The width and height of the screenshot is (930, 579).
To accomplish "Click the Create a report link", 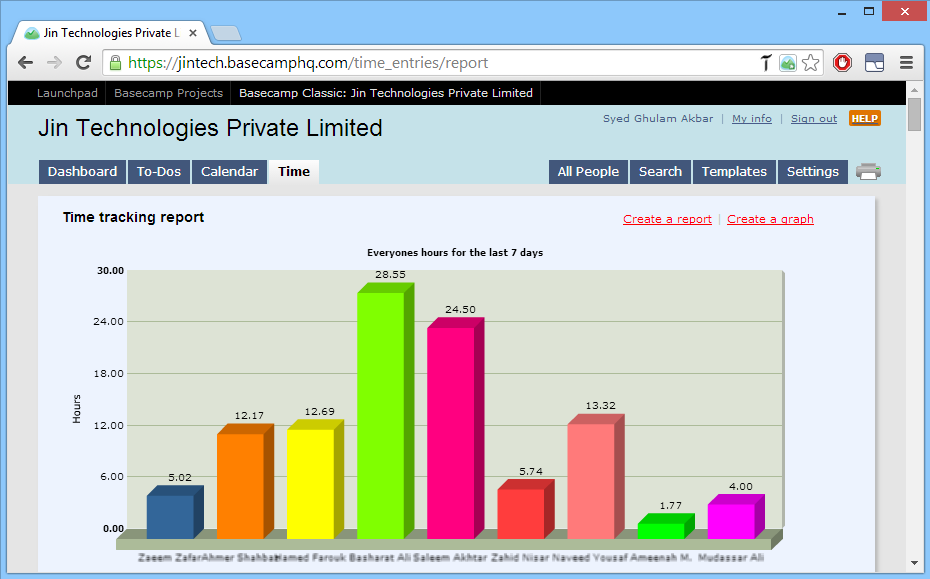I will click(667, 219).
